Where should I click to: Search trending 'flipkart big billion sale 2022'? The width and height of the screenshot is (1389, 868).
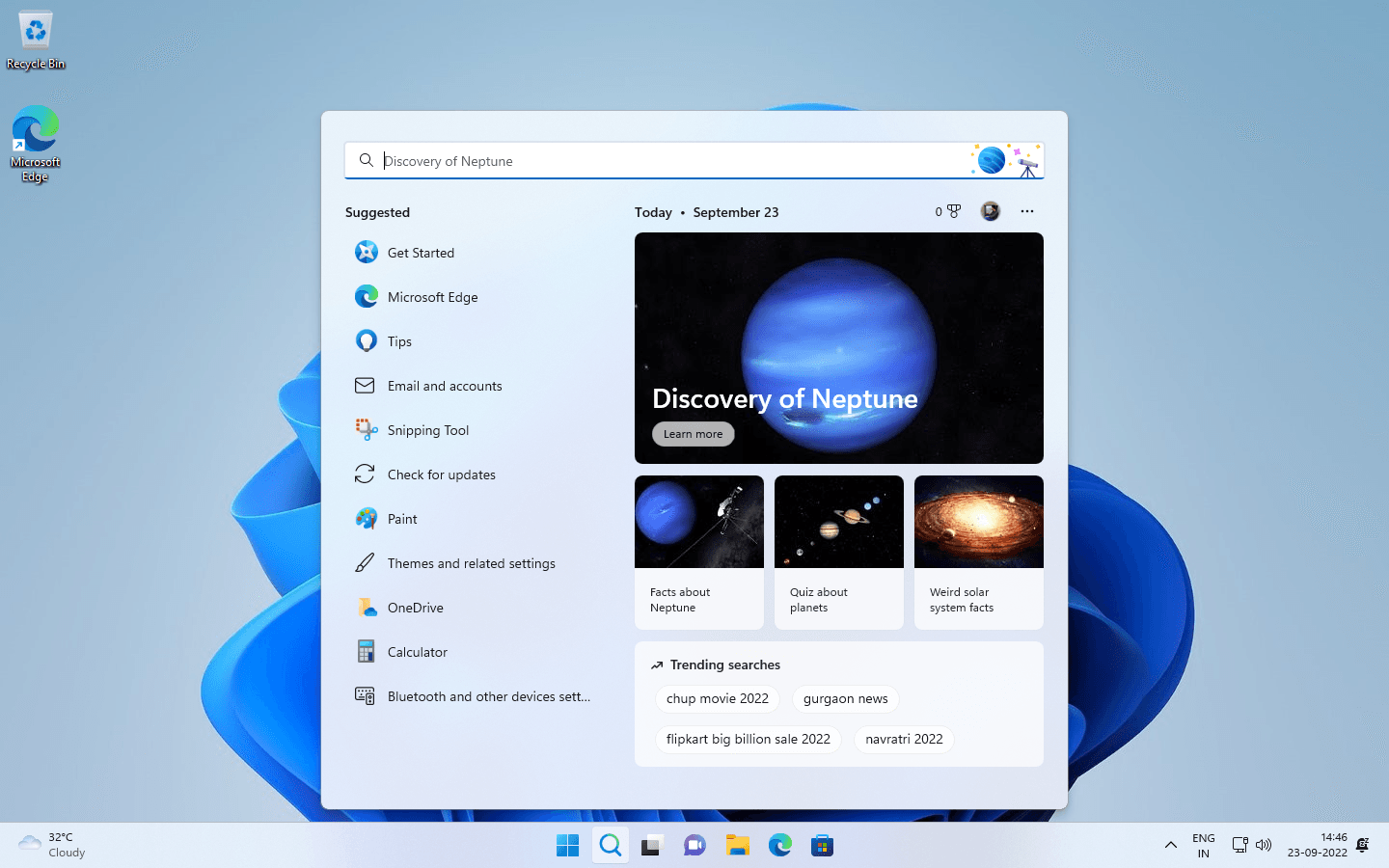749,740
